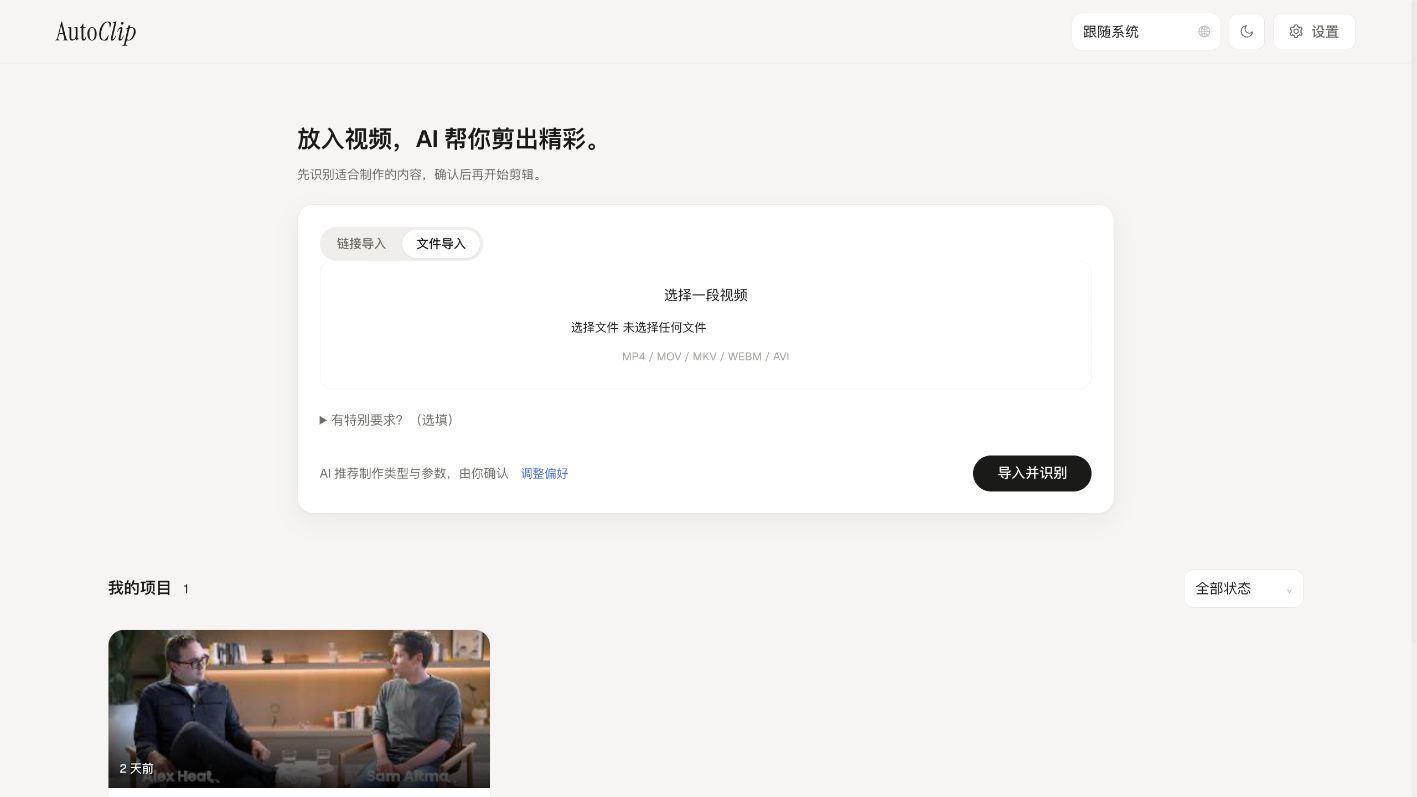Click 选择一段视频 label
The height and width of the screenshot is (797, 1417).
click(706, 295)
